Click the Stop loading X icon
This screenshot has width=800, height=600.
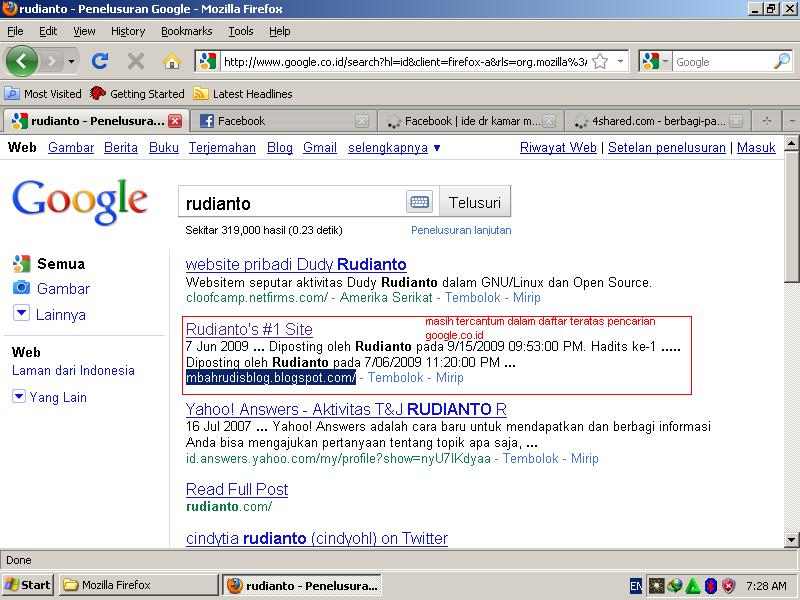click(135, 62)
